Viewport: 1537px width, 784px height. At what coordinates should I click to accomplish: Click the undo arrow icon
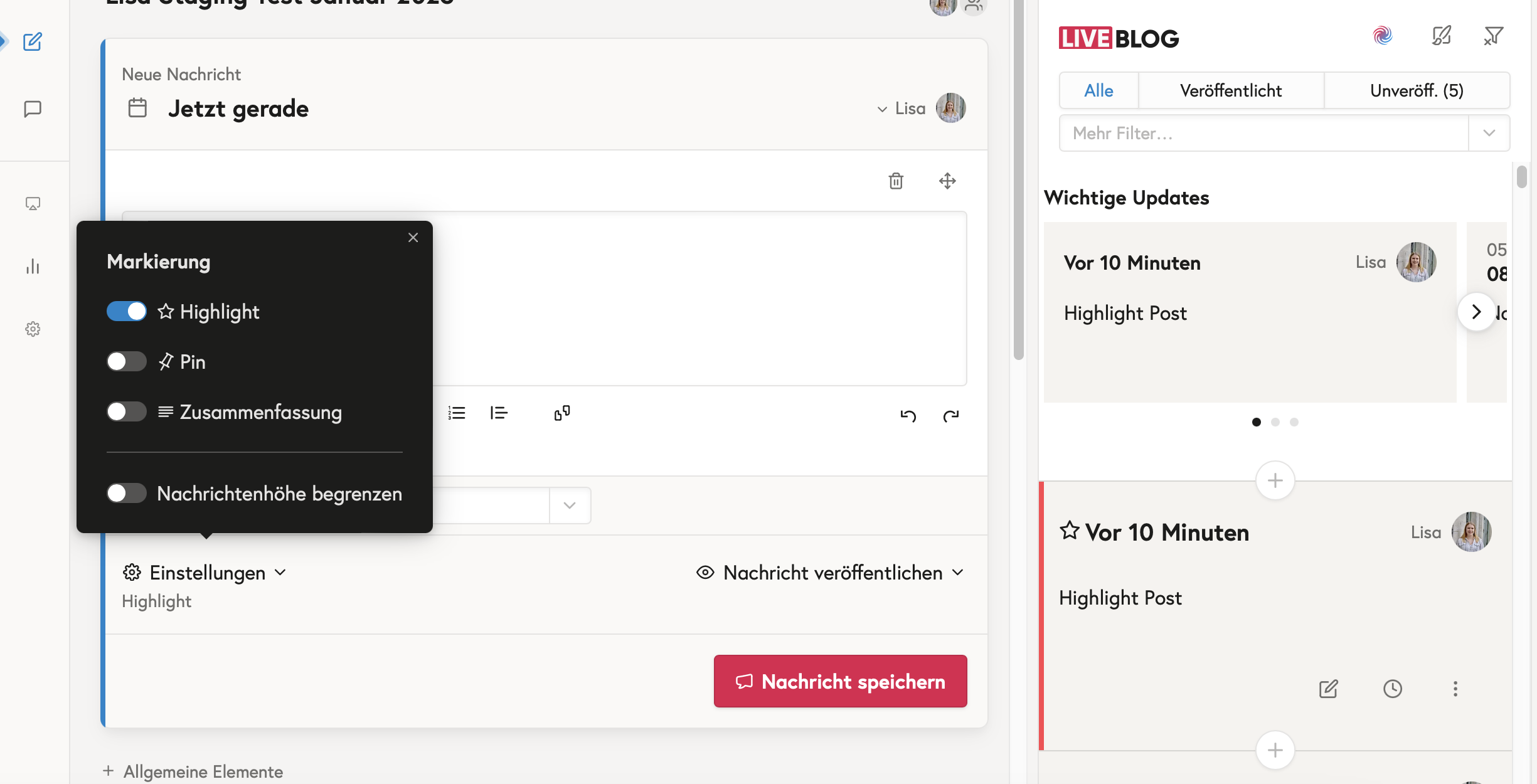(x=908, y=415)
